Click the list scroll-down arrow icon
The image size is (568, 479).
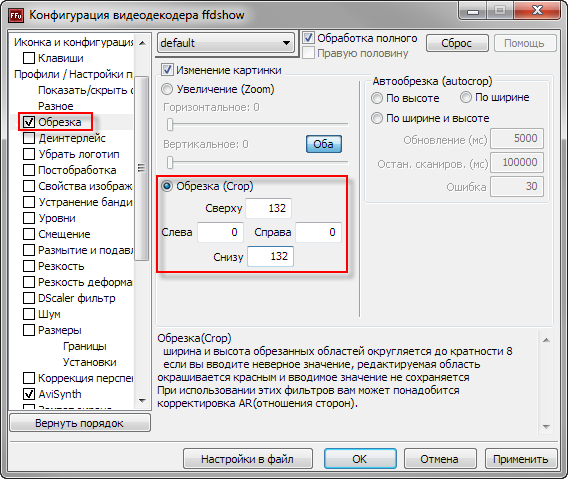click(142, 400)
